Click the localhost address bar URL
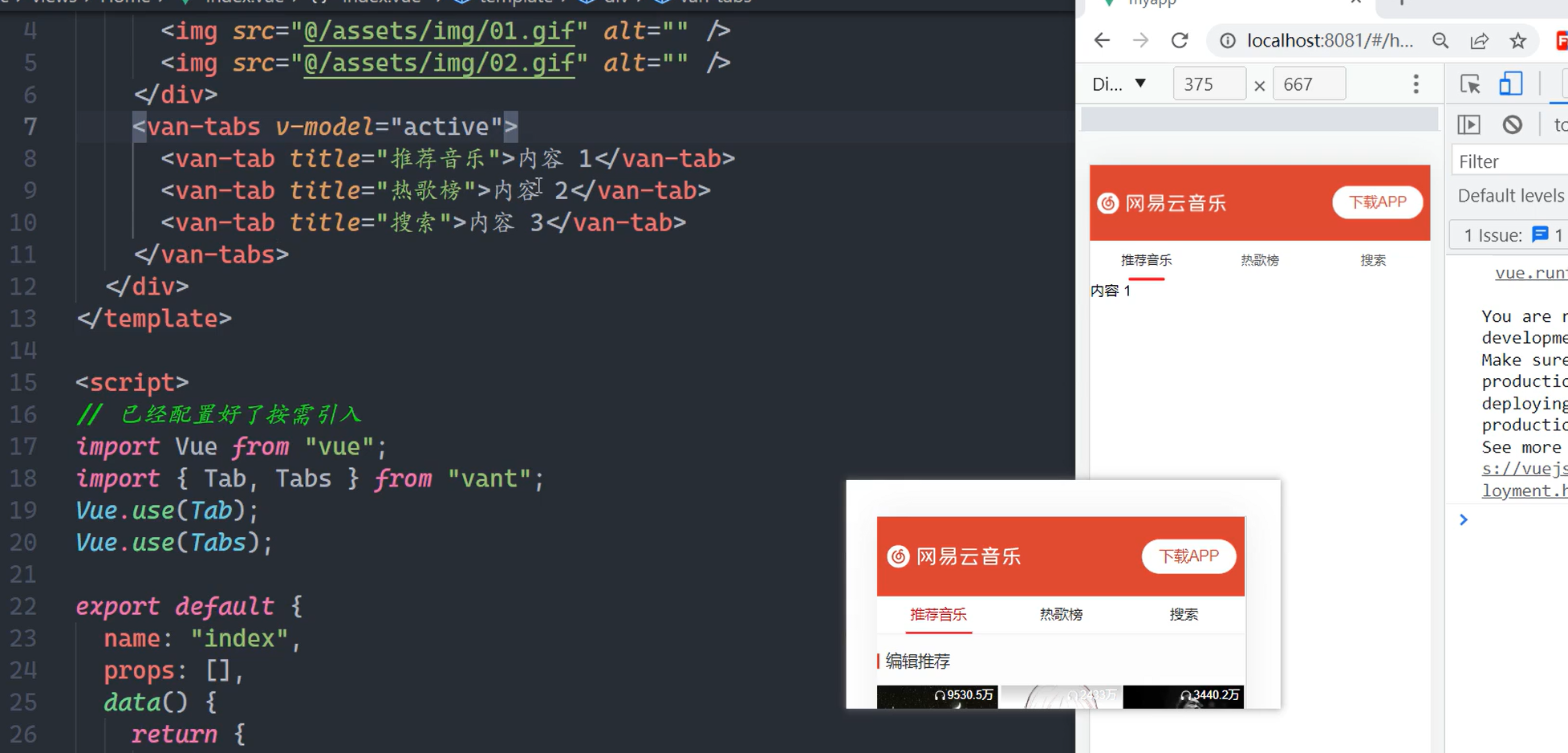The image size is (1568, 753). pos(1330,40)
